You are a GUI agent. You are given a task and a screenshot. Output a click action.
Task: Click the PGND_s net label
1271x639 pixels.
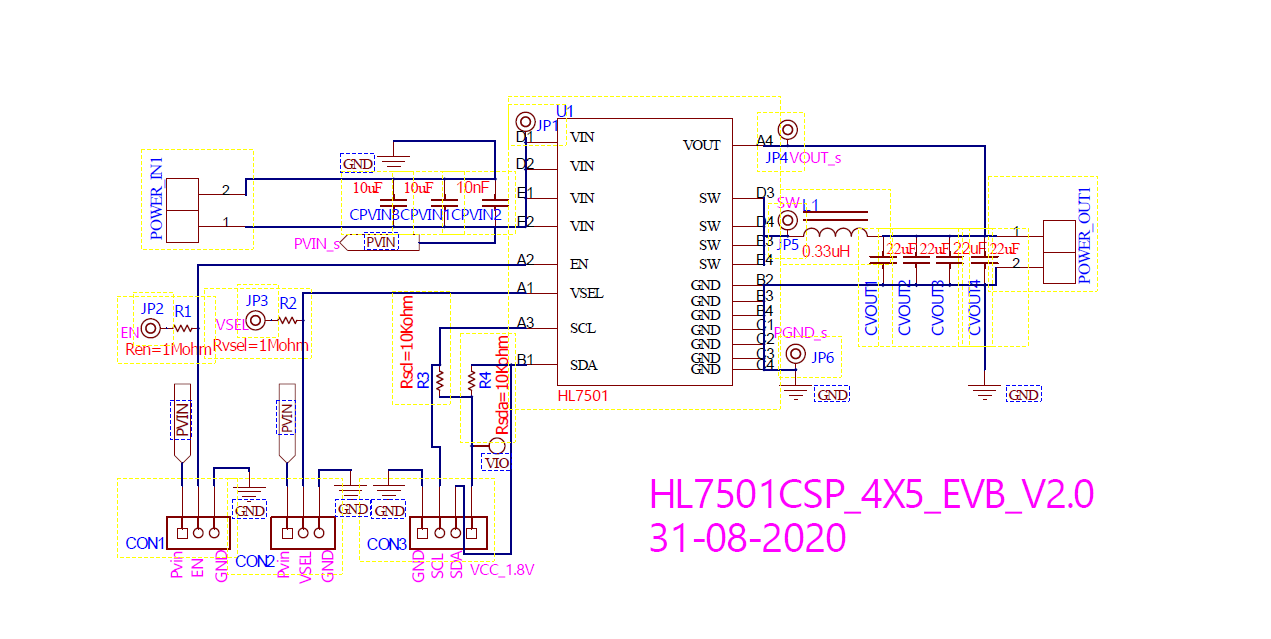pyautogui.click(x=801, y=333)
